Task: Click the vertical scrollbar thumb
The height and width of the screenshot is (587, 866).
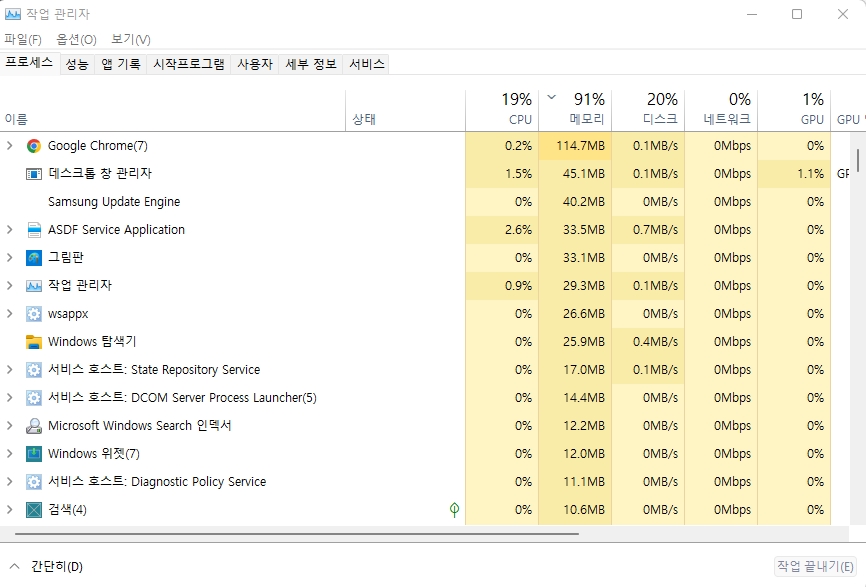Action: (858, 160)
